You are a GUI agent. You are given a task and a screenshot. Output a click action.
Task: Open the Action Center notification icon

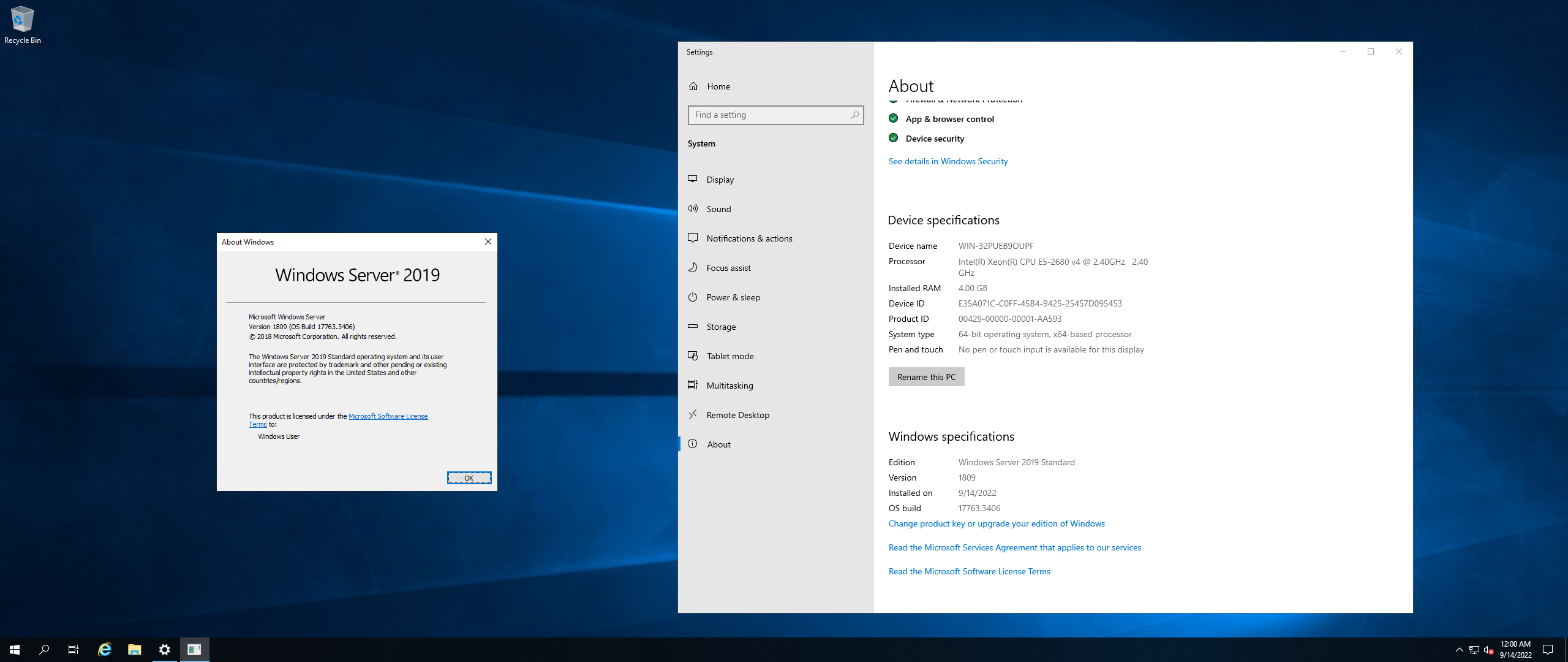pos(1548,650)
